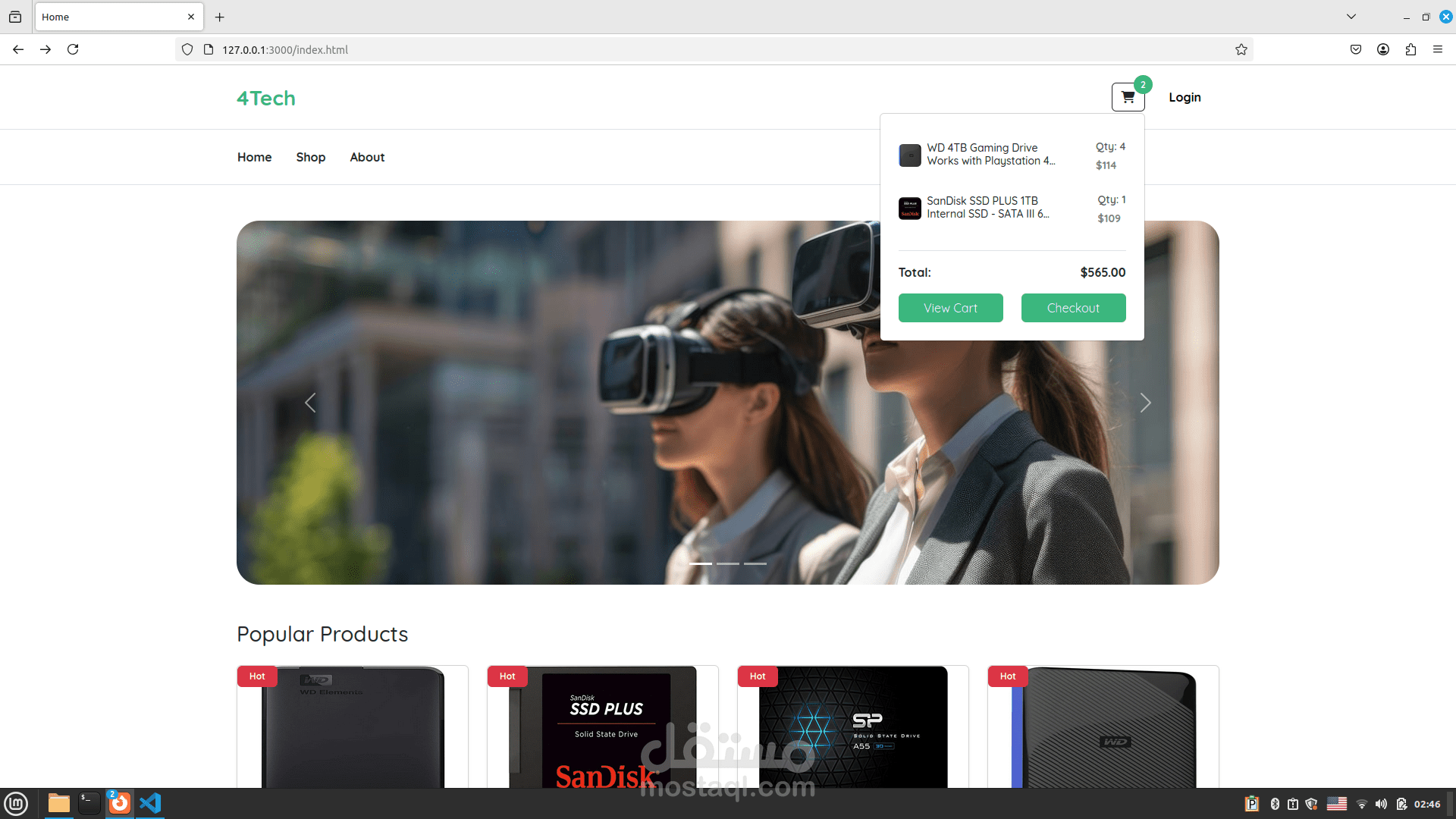Image resolution: width=1456 pixels, height=819 pixels.
Task: Click the Login link
Action: pos(1185,97)
